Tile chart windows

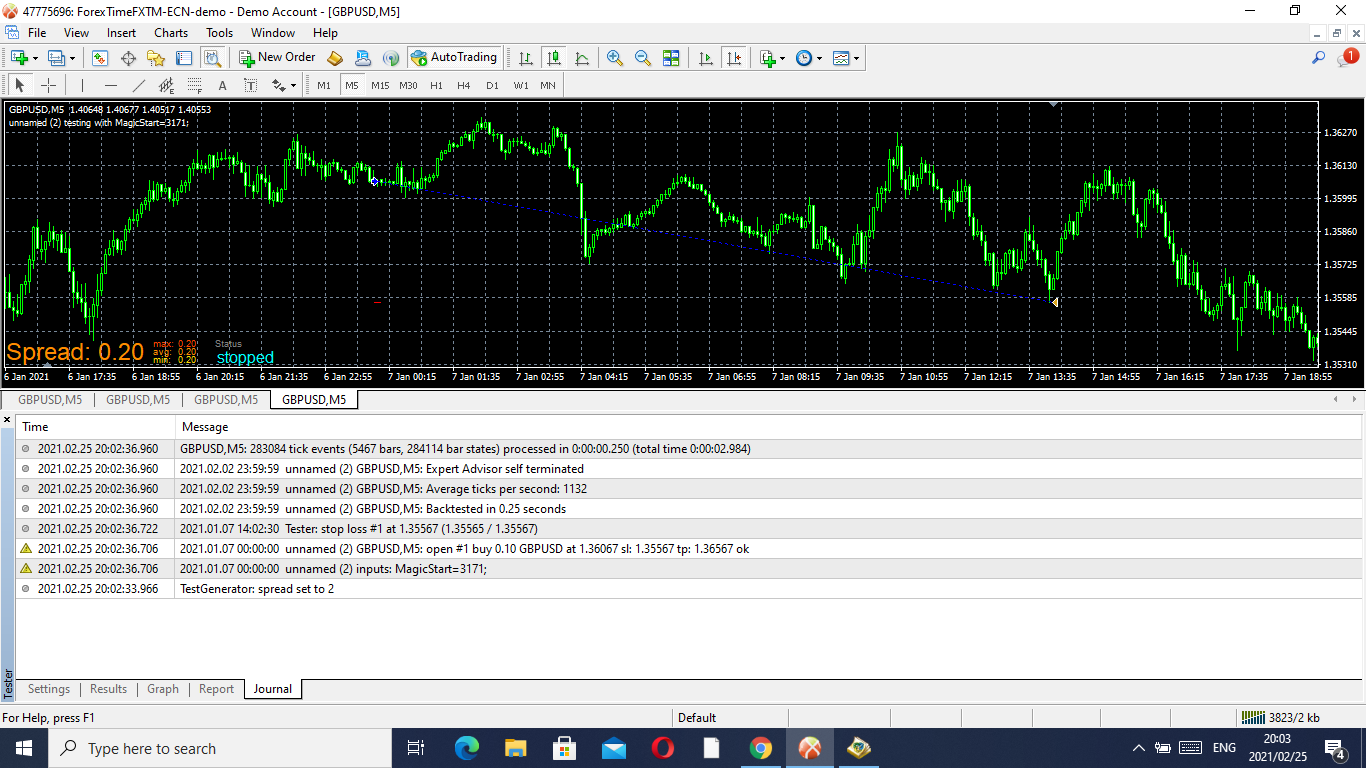[671, 58]
